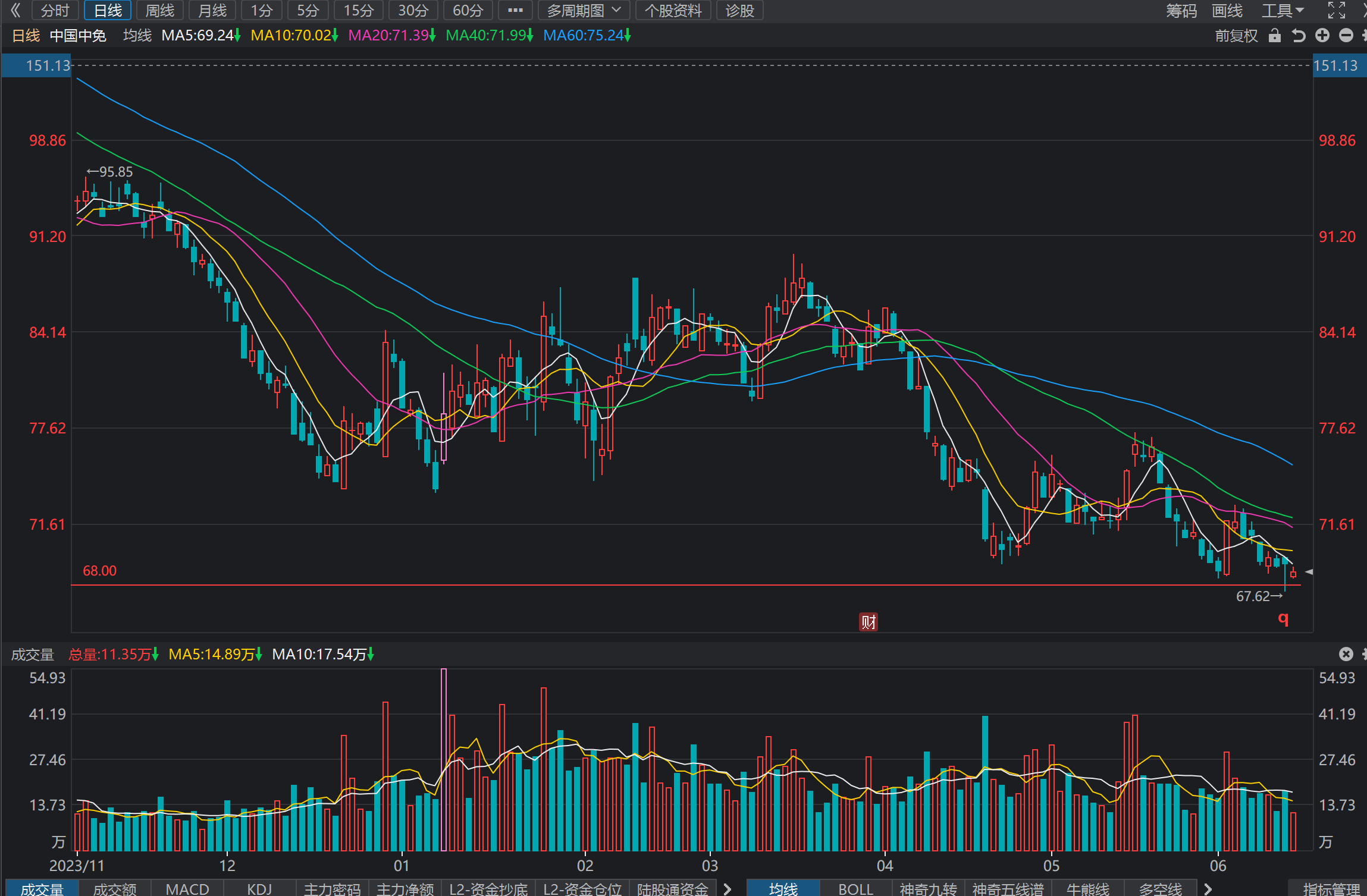The width and height of the screenshot is (1367, 896).
Task: Toggle fullscreen with the expand icon
Action: (1336, 10)
